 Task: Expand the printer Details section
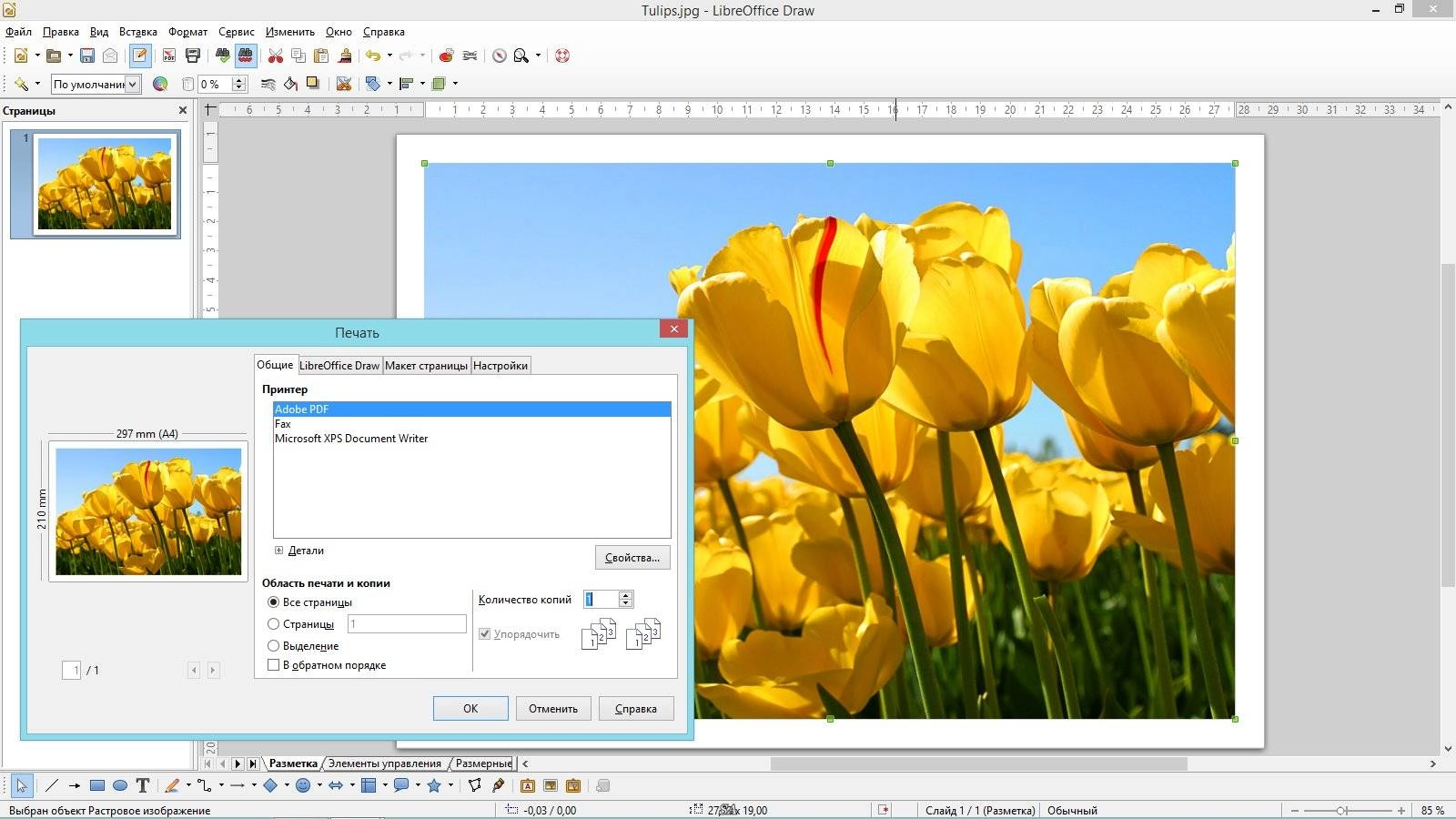279,551
